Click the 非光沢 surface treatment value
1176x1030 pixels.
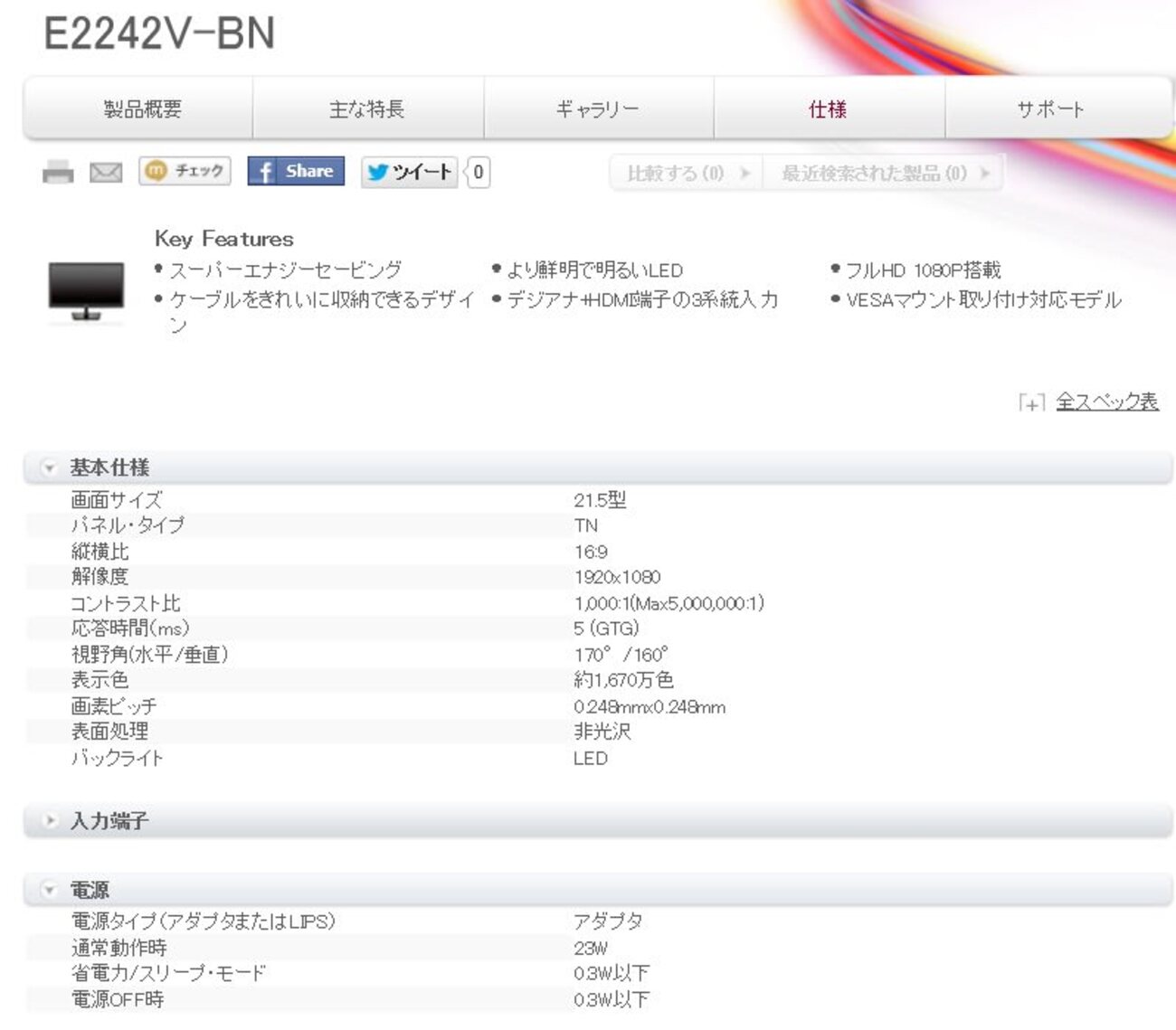pos(602,732)
